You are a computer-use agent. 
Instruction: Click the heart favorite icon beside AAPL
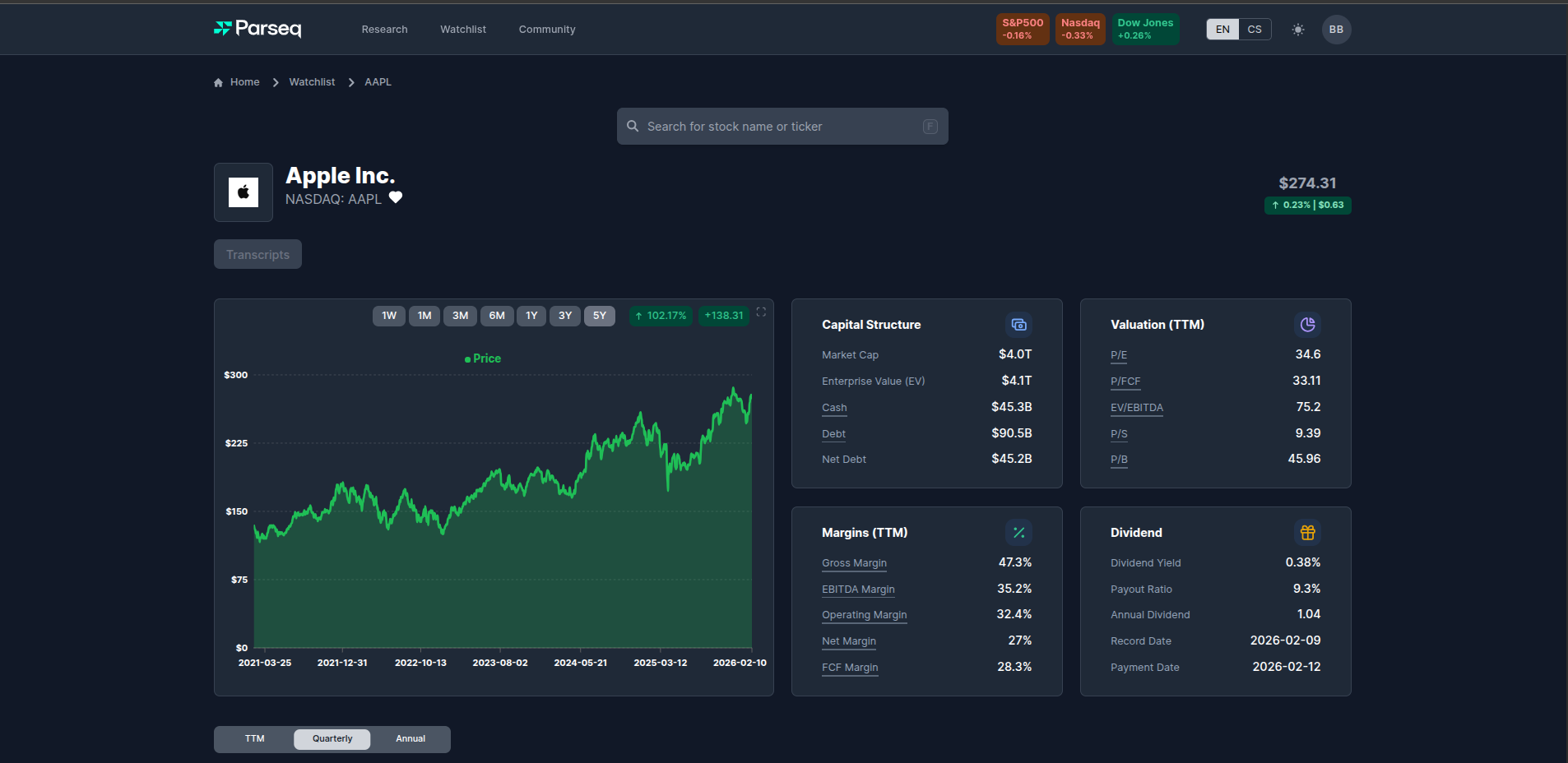tap(396, 197)
